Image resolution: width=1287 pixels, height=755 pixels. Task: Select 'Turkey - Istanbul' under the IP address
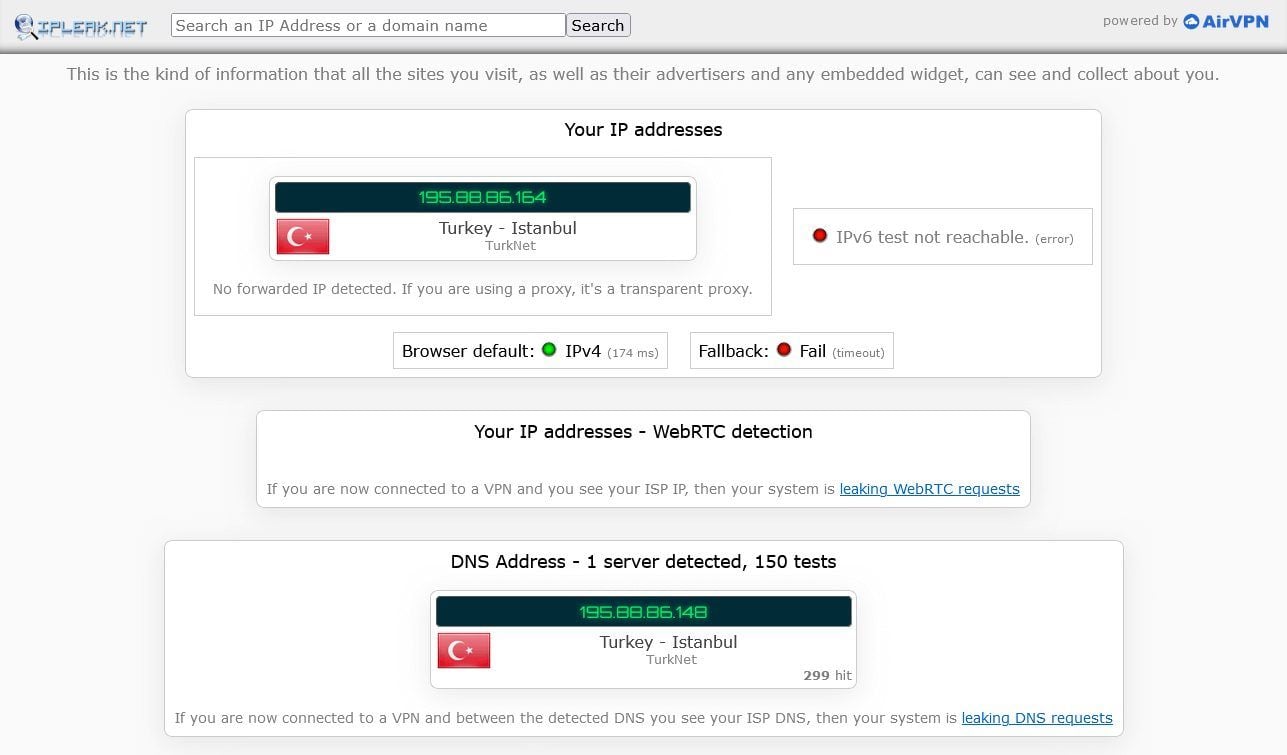pos(508,228)
